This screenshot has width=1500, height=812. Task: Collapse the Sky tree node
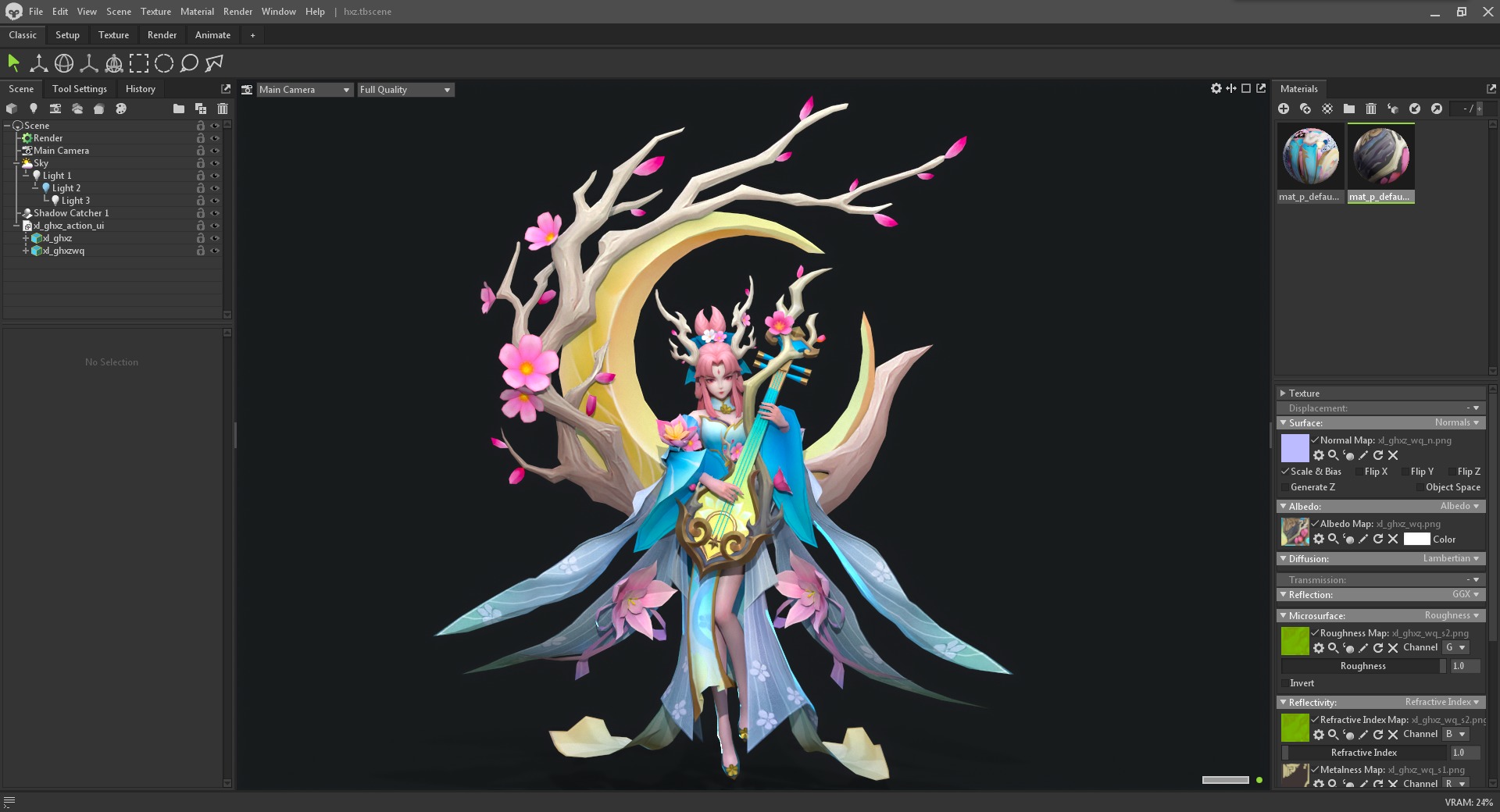16,163
